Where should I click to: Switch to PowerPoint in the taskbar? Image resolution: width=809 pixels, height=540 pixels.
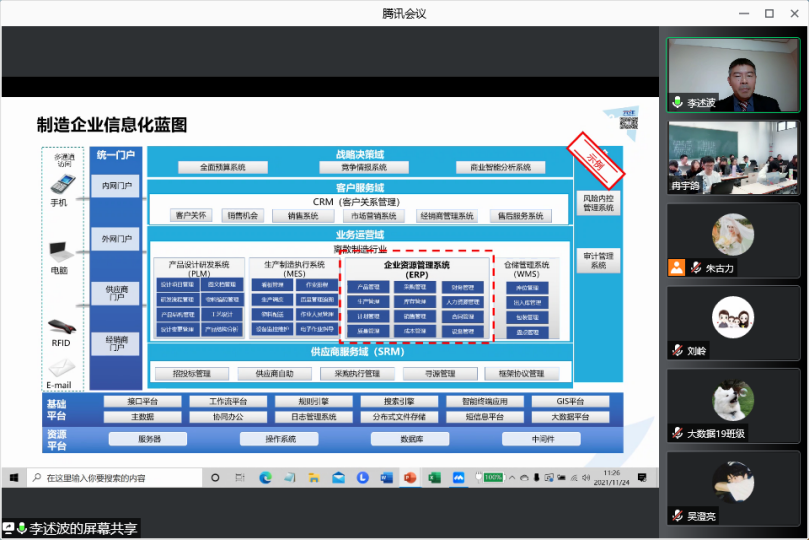coord(410,478)
